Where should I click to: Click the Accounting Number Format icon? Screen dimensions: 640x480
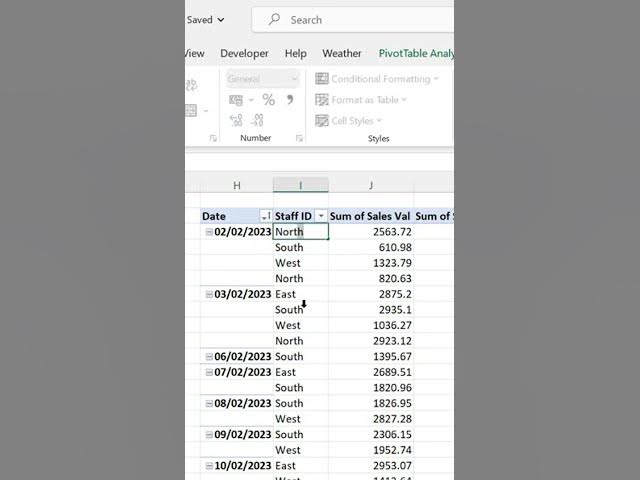[x=236, y=100]
